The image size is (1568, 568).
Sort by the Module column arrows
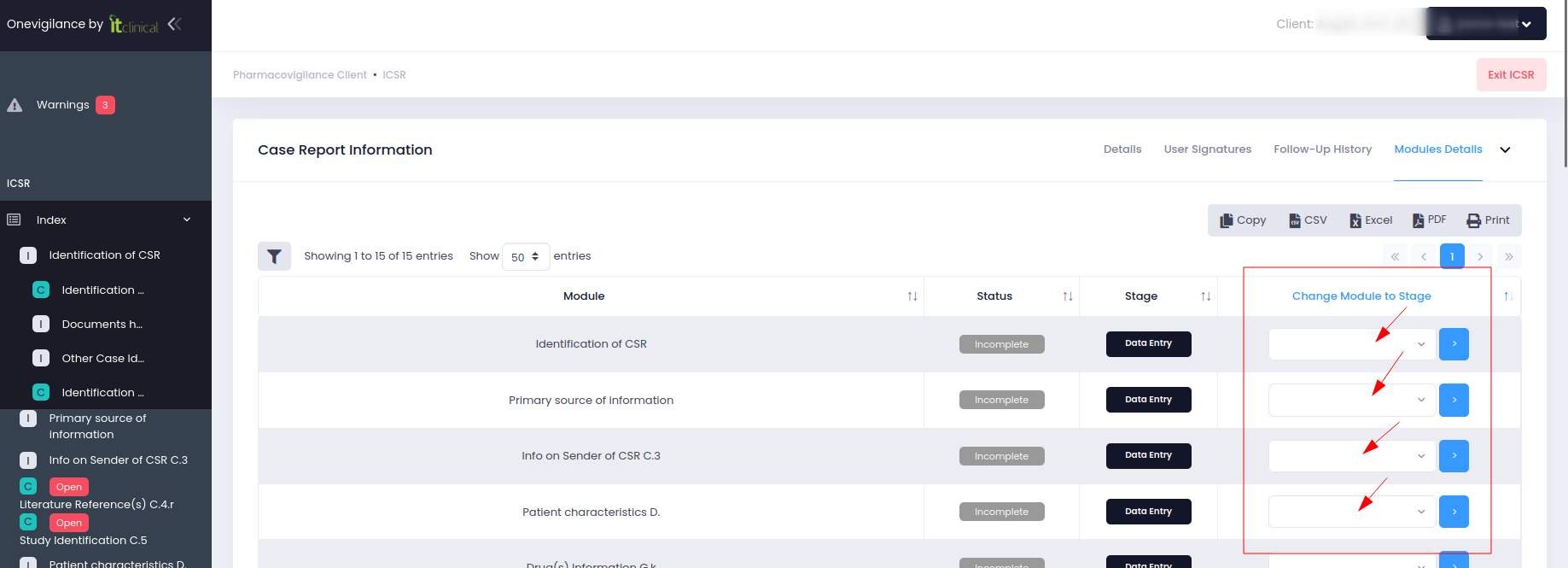click(x=912, y=296)
